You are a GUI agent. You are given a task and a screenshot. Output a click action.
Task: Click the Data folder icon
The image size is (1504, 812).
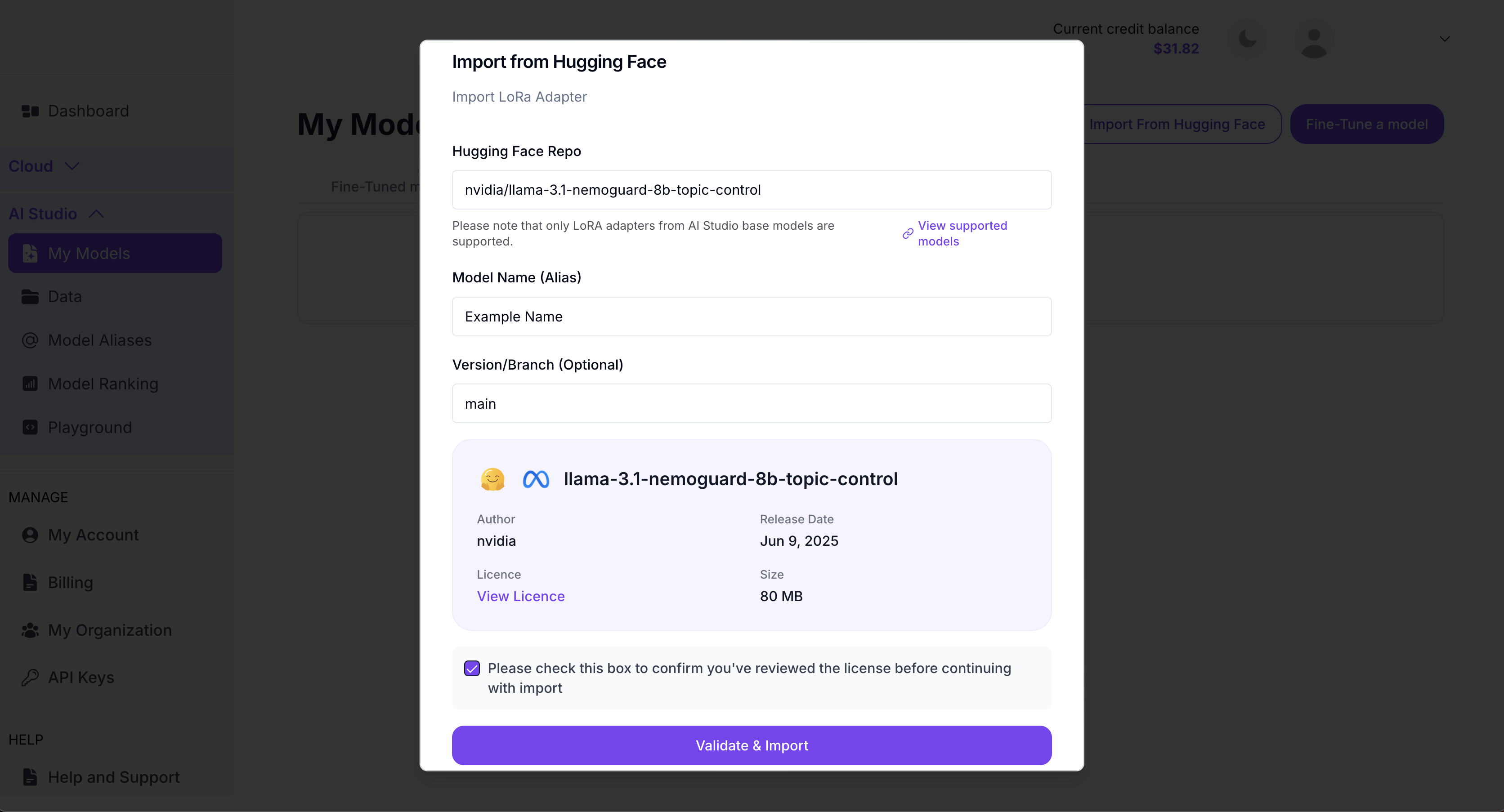coord(30,297)
